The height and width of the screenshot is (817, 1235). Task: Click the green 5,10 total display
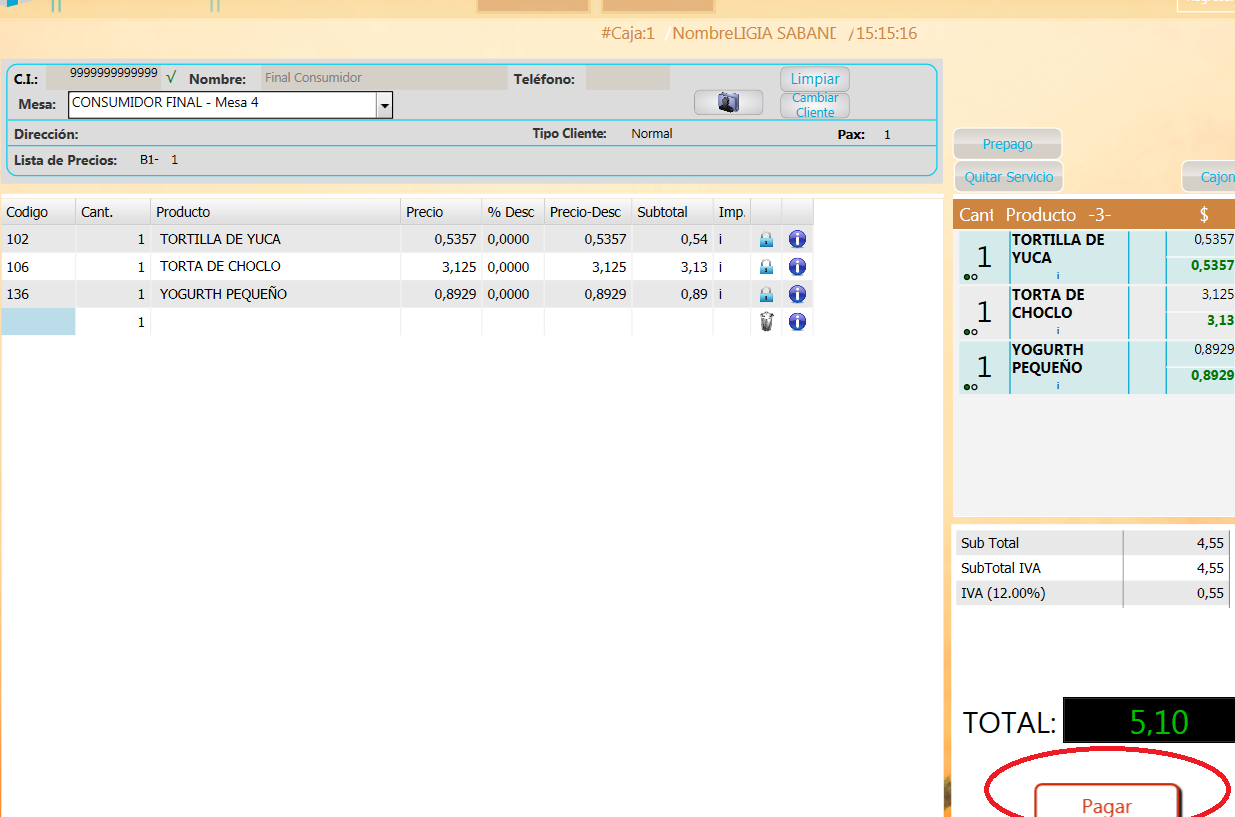[1149, 721]
